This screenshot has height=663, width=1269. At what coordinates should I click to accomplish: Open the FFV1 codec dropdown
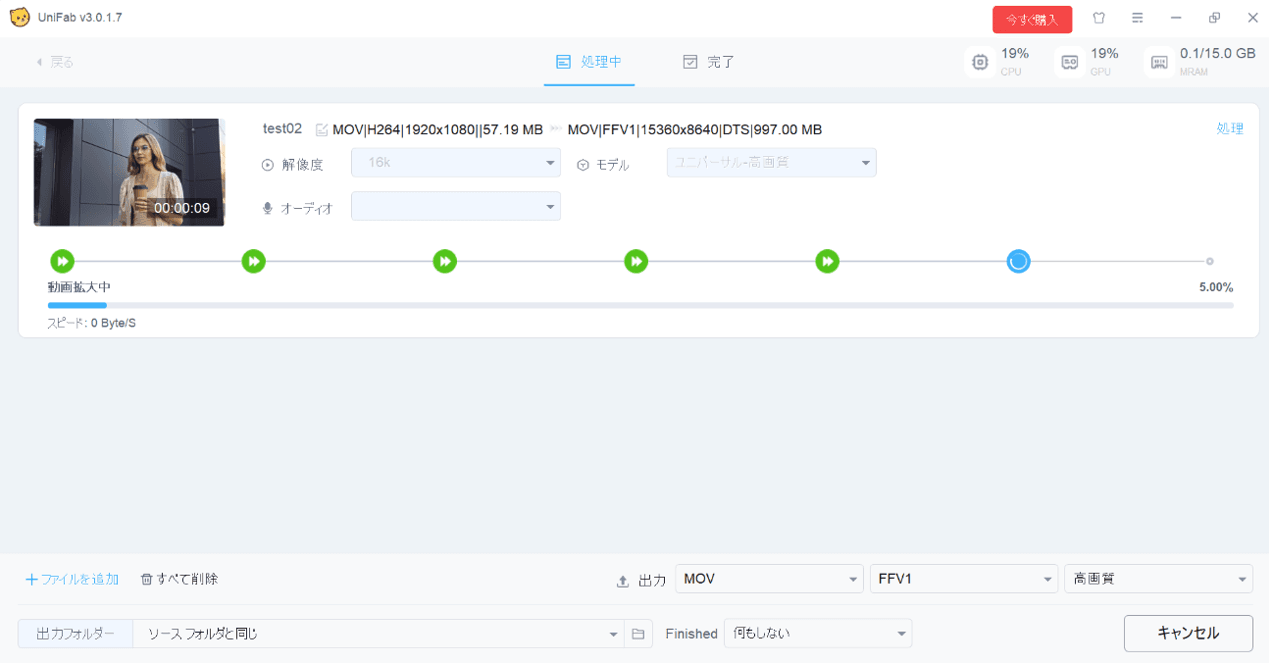coord(963,579)
